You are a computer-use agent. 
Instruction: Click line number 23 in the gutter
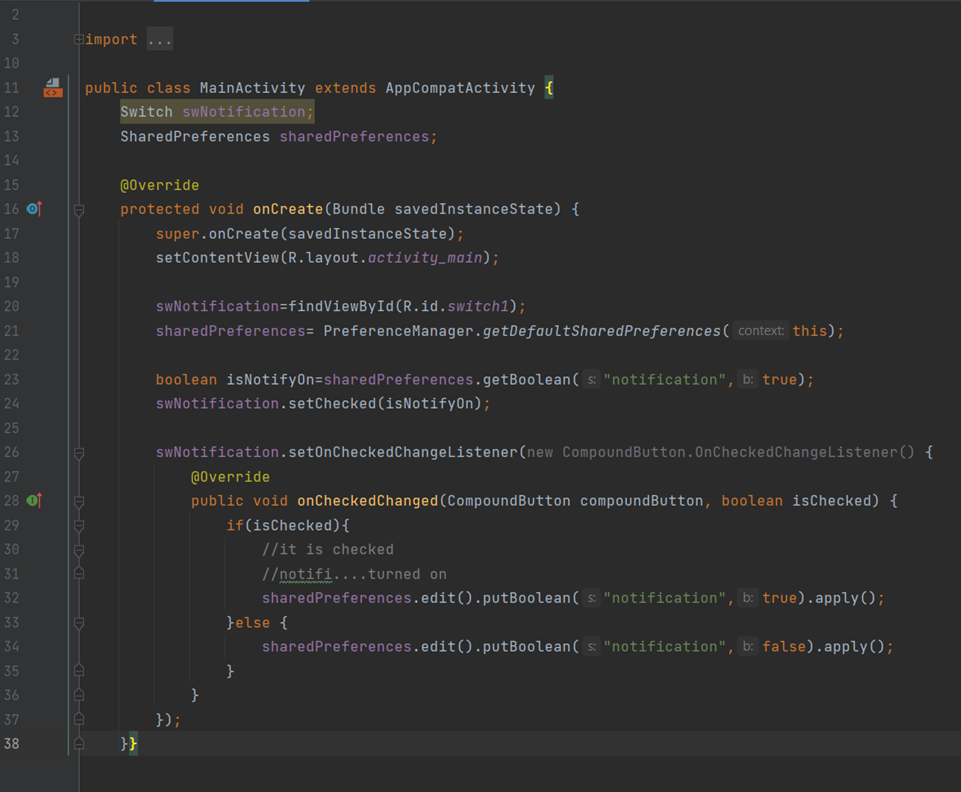[x=12, y=380]
